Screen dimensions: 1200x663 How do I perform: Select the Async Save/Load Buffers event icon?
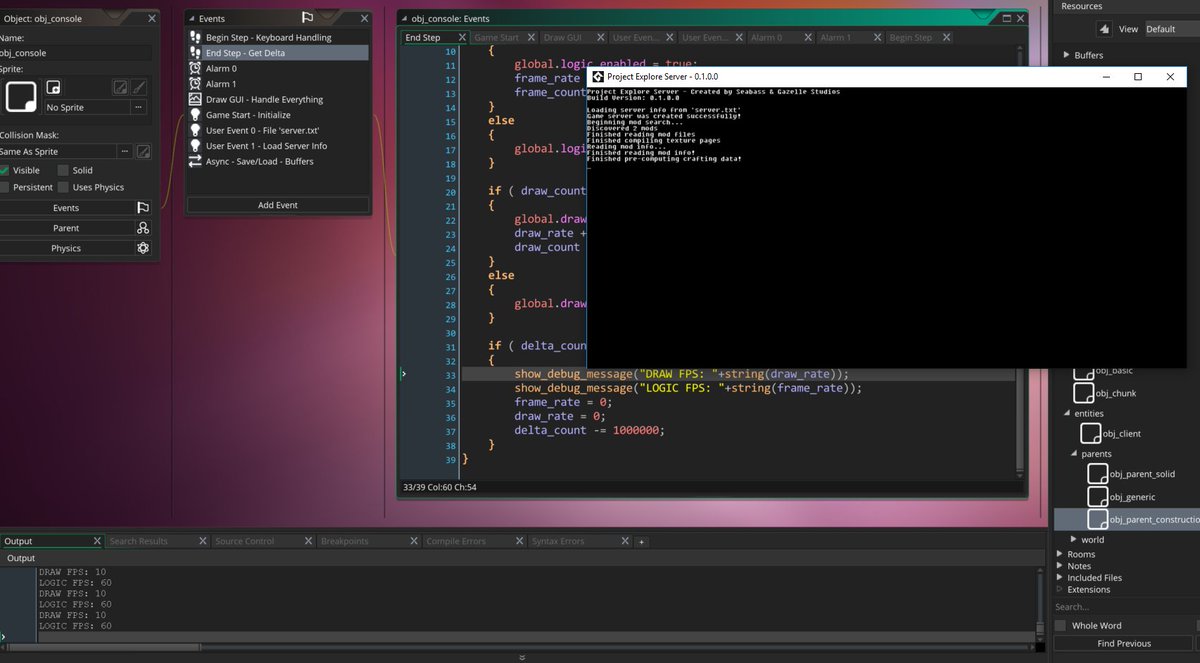(195, 161)
